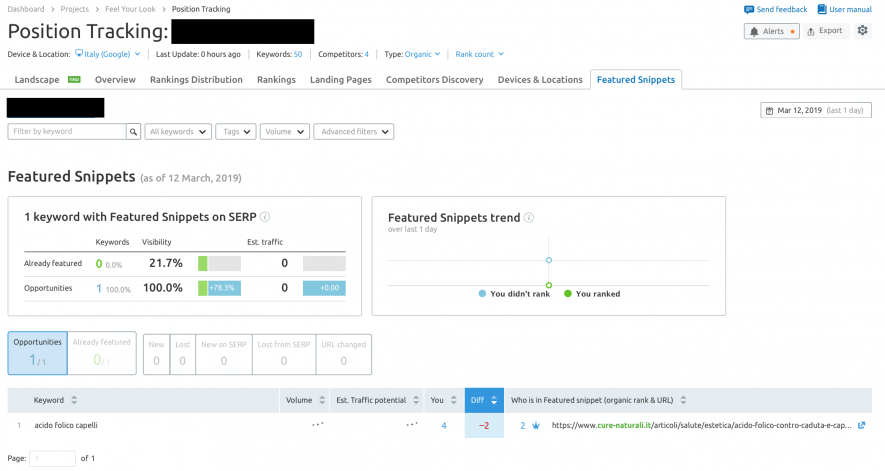Click desktop device icon next to Italy
Screen dimensions: 885x471
coord(79,54)
